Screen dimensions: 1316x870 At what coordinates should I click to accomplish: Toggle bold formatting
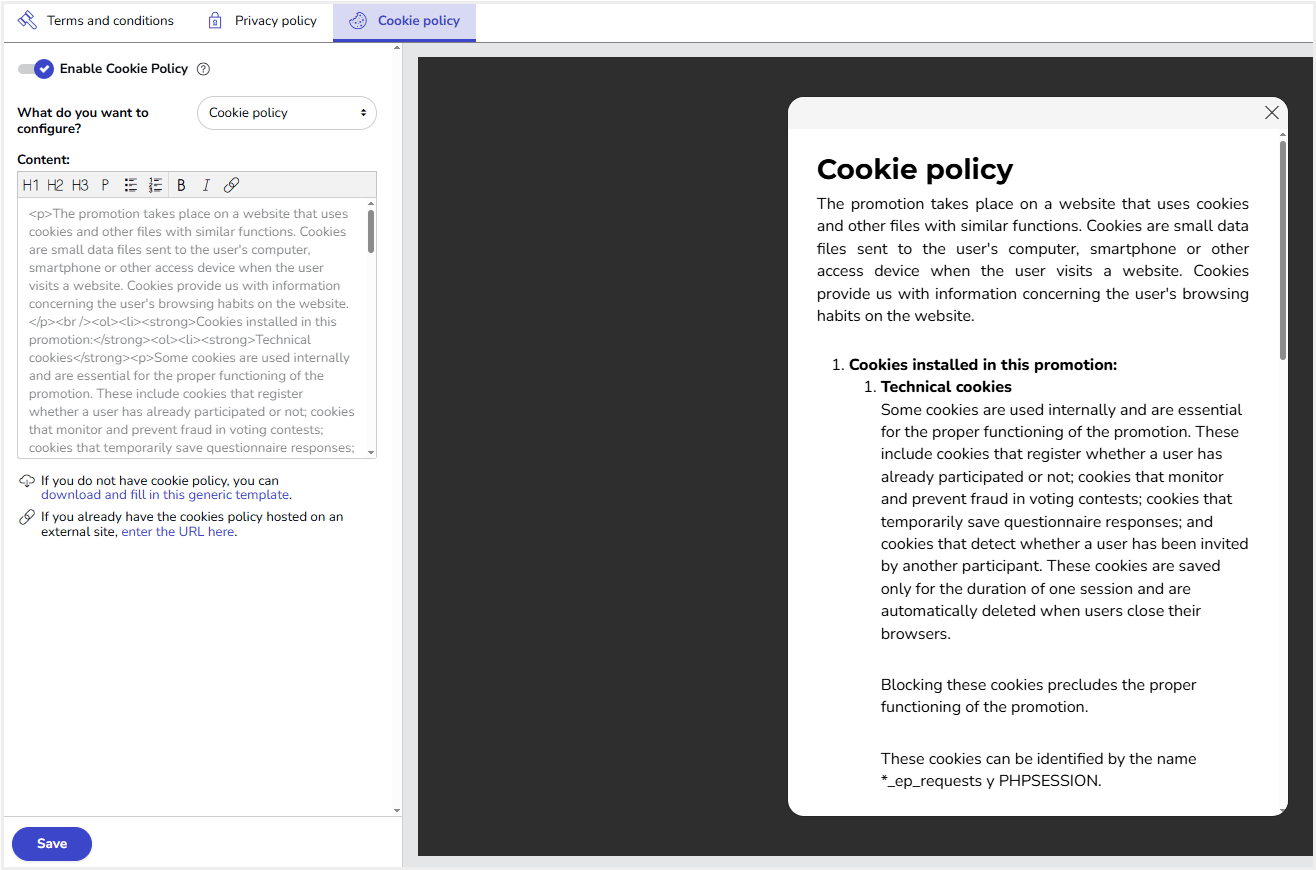click(x=181, y=185)
